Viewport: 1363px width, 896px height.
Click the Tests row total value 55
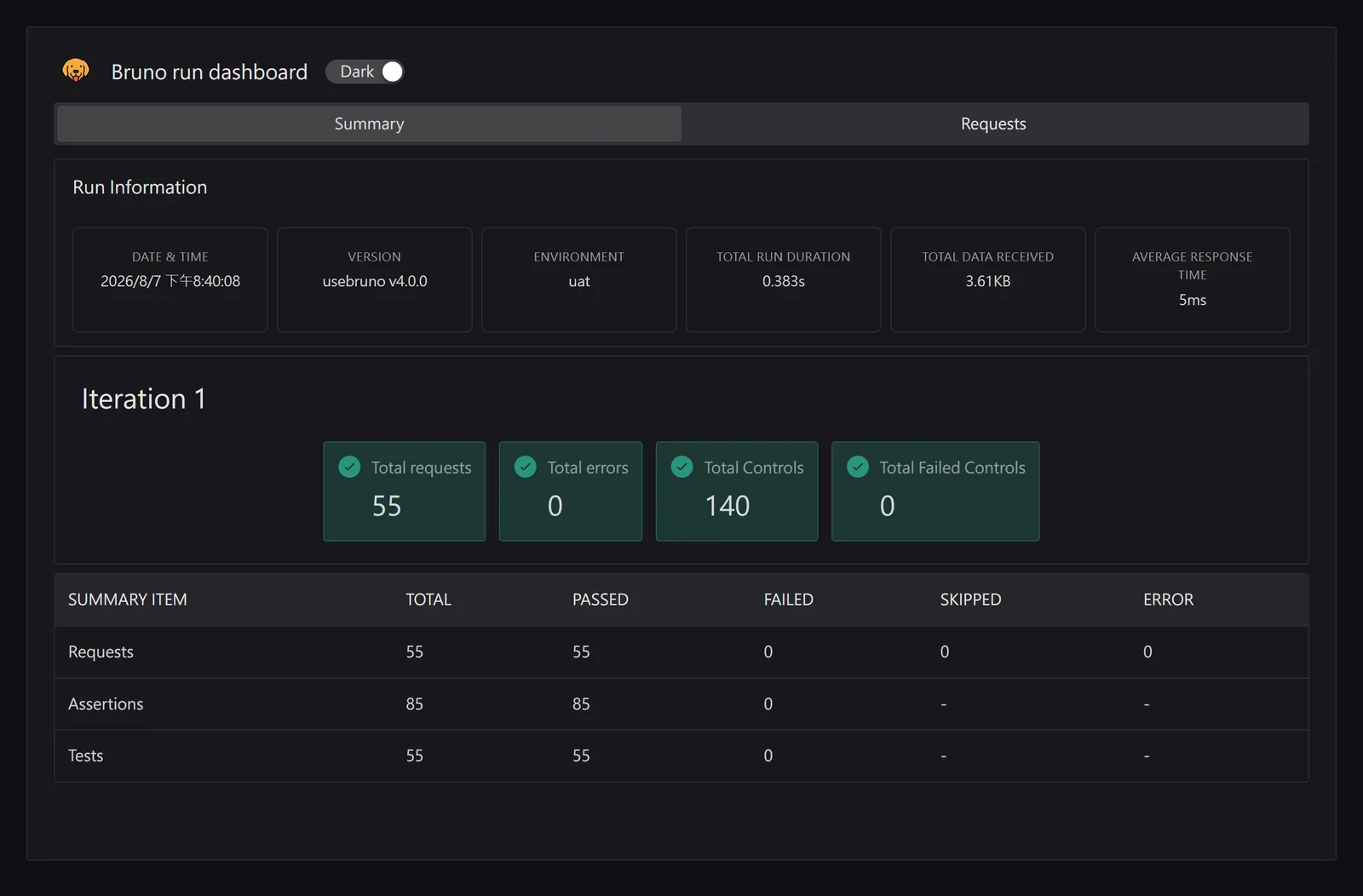[415, 755]
